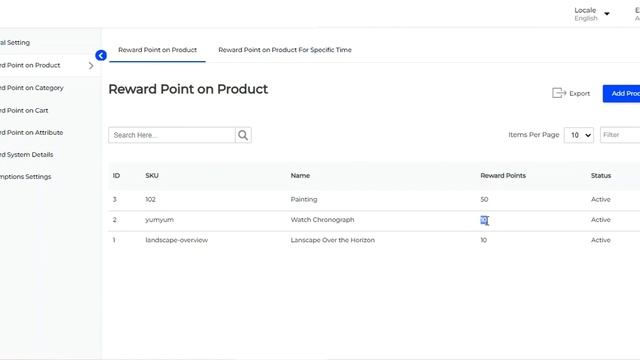
Task: Click the Watch Chronograph product name
Action: (322, 220)
